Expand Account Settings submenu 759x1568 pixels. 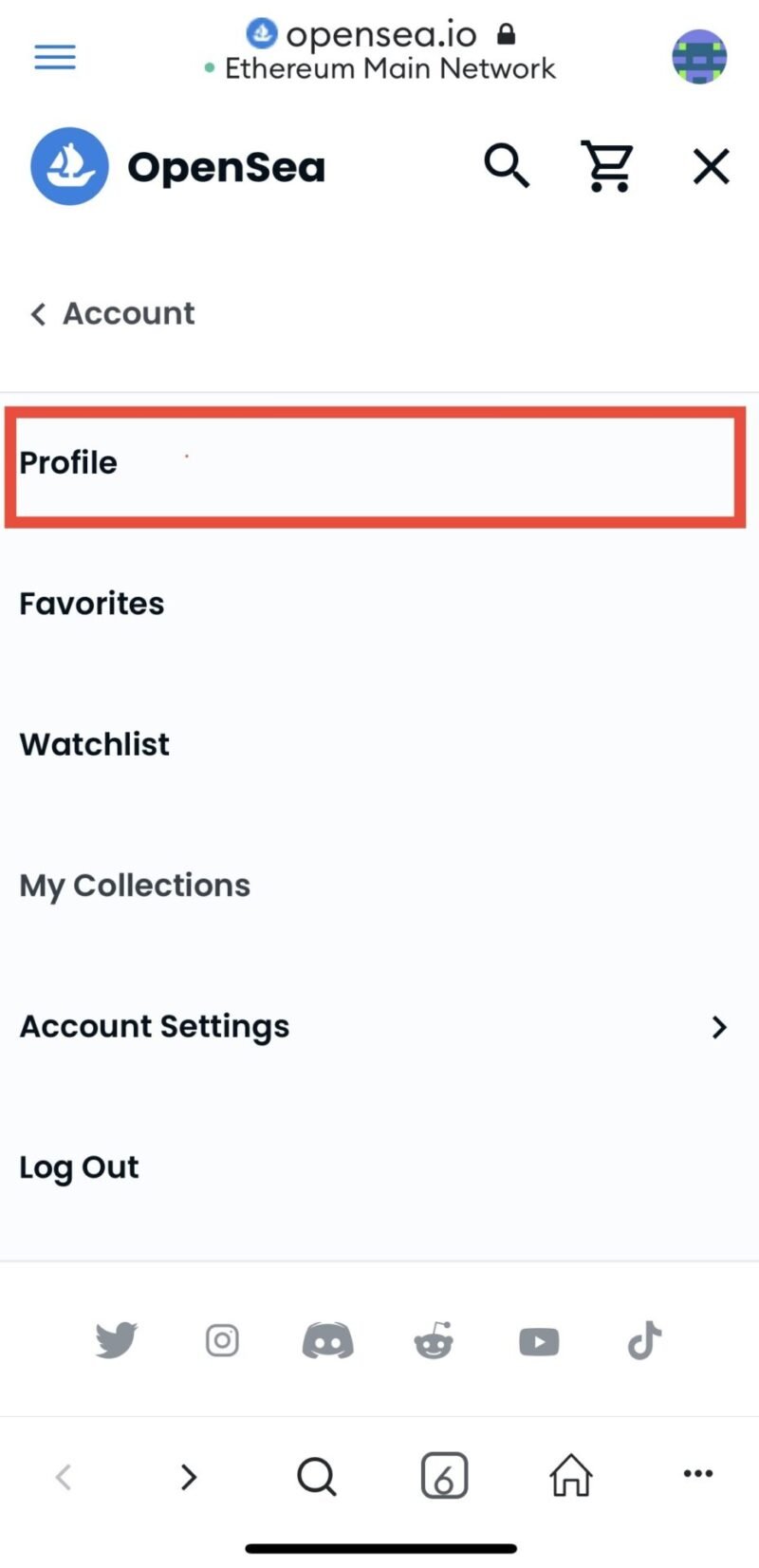379,1026
